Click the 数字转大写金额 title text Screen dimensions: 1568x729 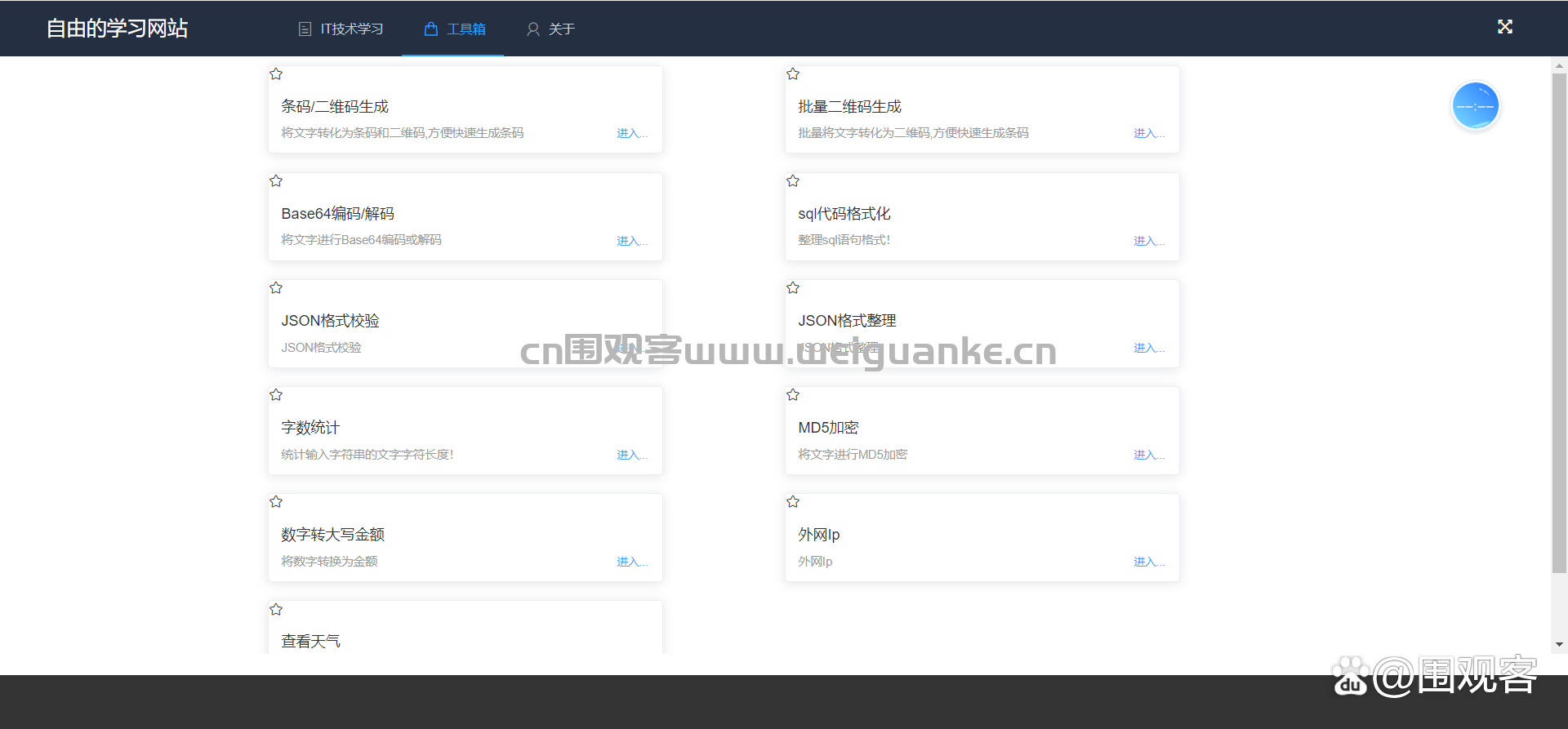click(x=333, y=535)
